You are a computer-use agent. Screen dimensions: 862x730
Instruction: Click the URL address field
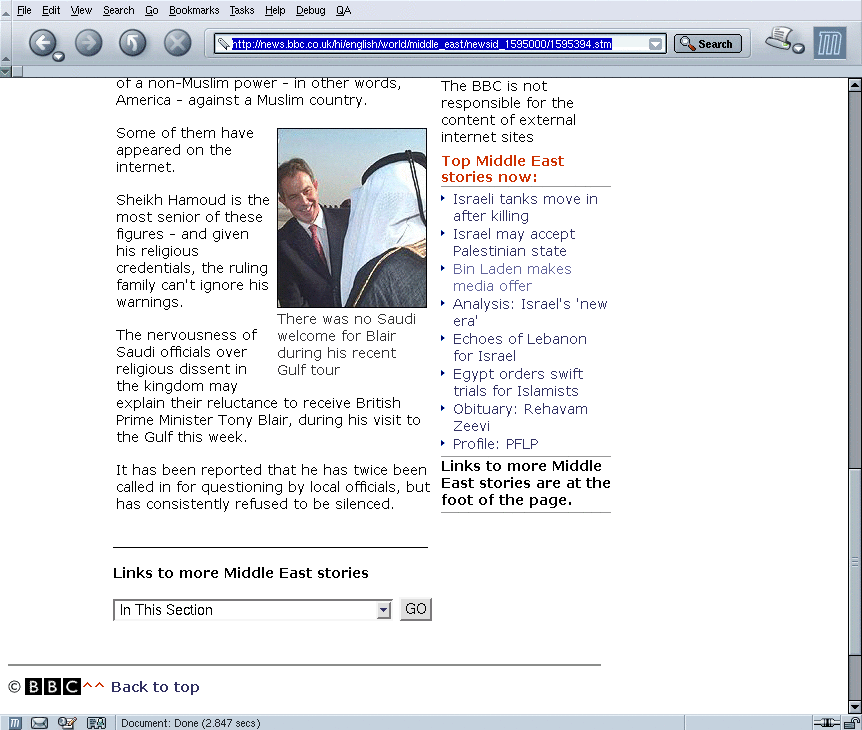point(439,44)
